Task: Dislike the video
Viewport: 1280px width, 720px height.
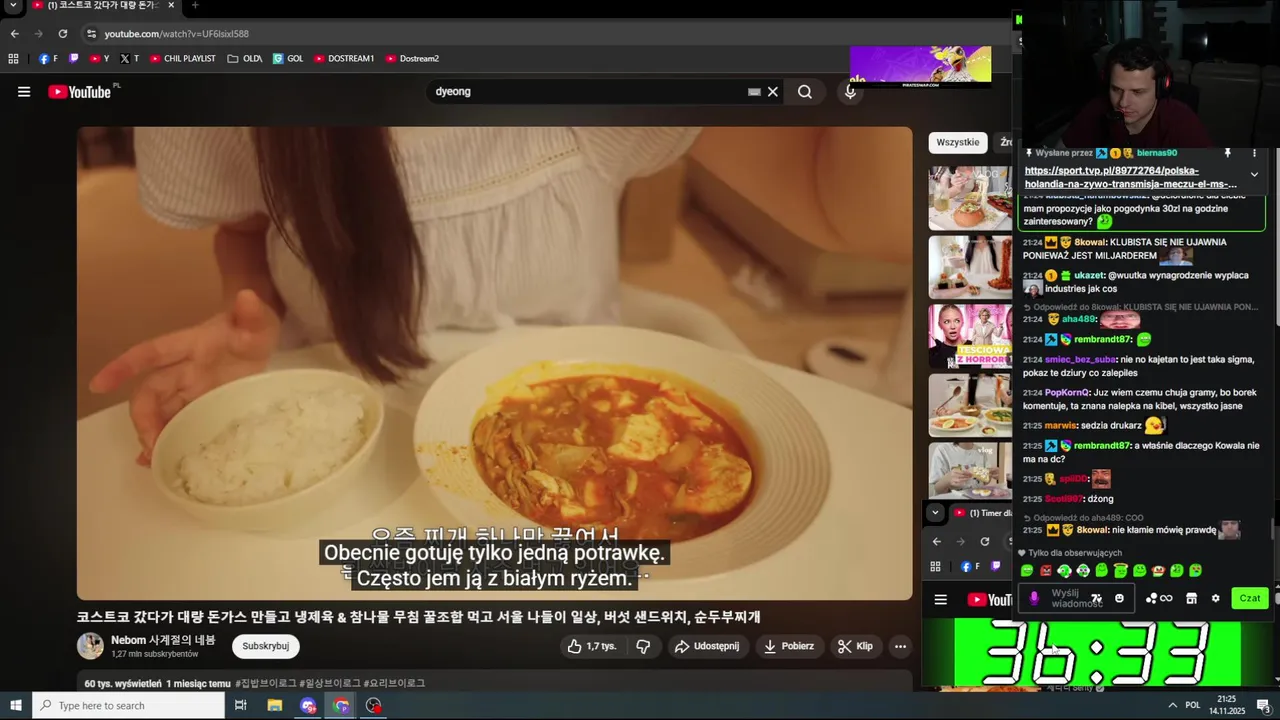Action: coord(643,646)
